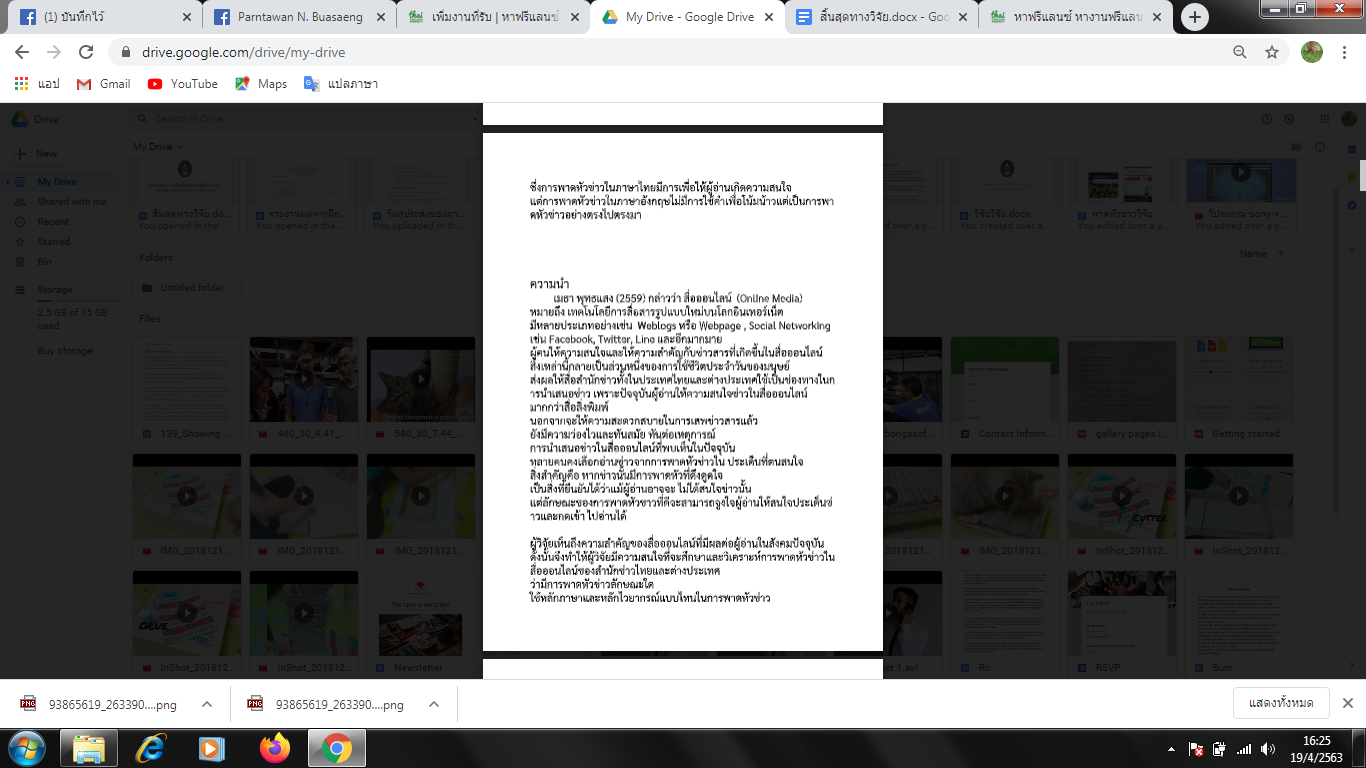Open the Calendar side panel icon in Drive

click(x=1352, y=149)
